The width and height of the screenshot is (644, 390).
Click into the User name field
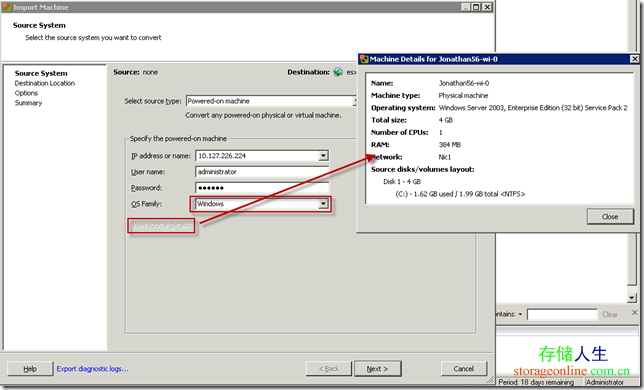(262, 172)
